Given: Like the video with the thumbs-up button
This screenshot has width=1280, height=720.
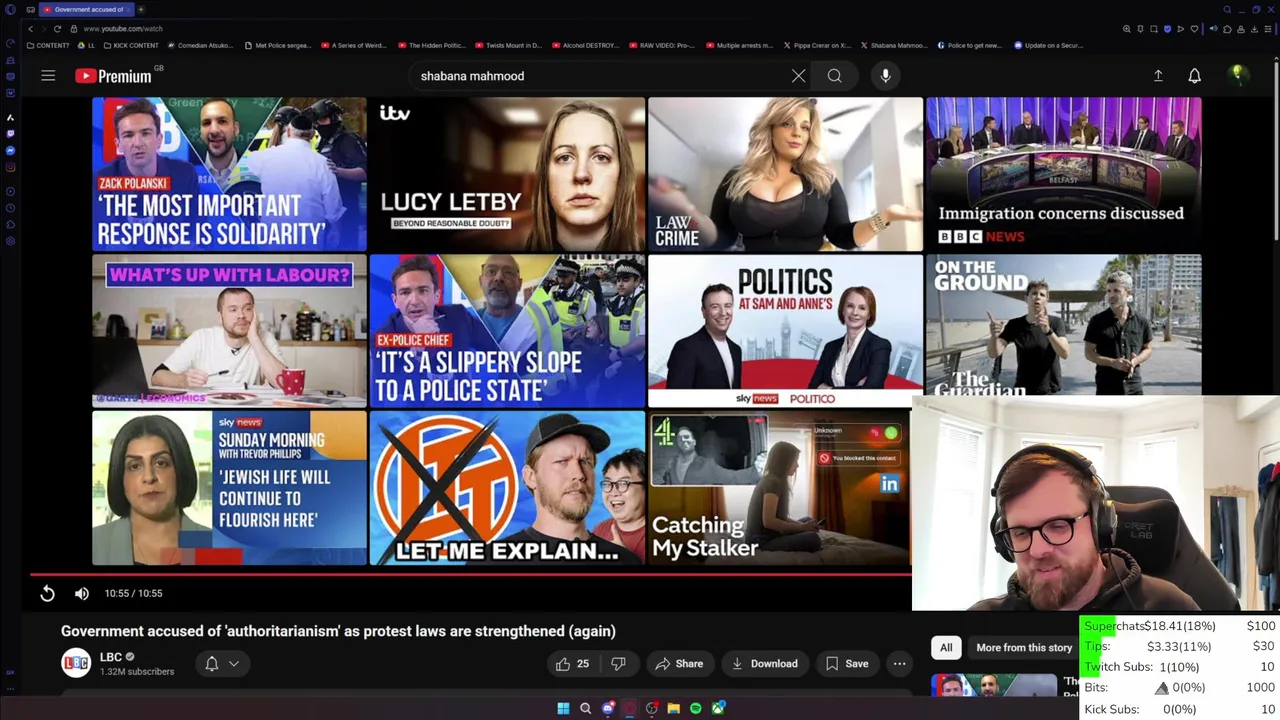Looking at the screenshot, I should pyautogui.click(x=572, y=663).
